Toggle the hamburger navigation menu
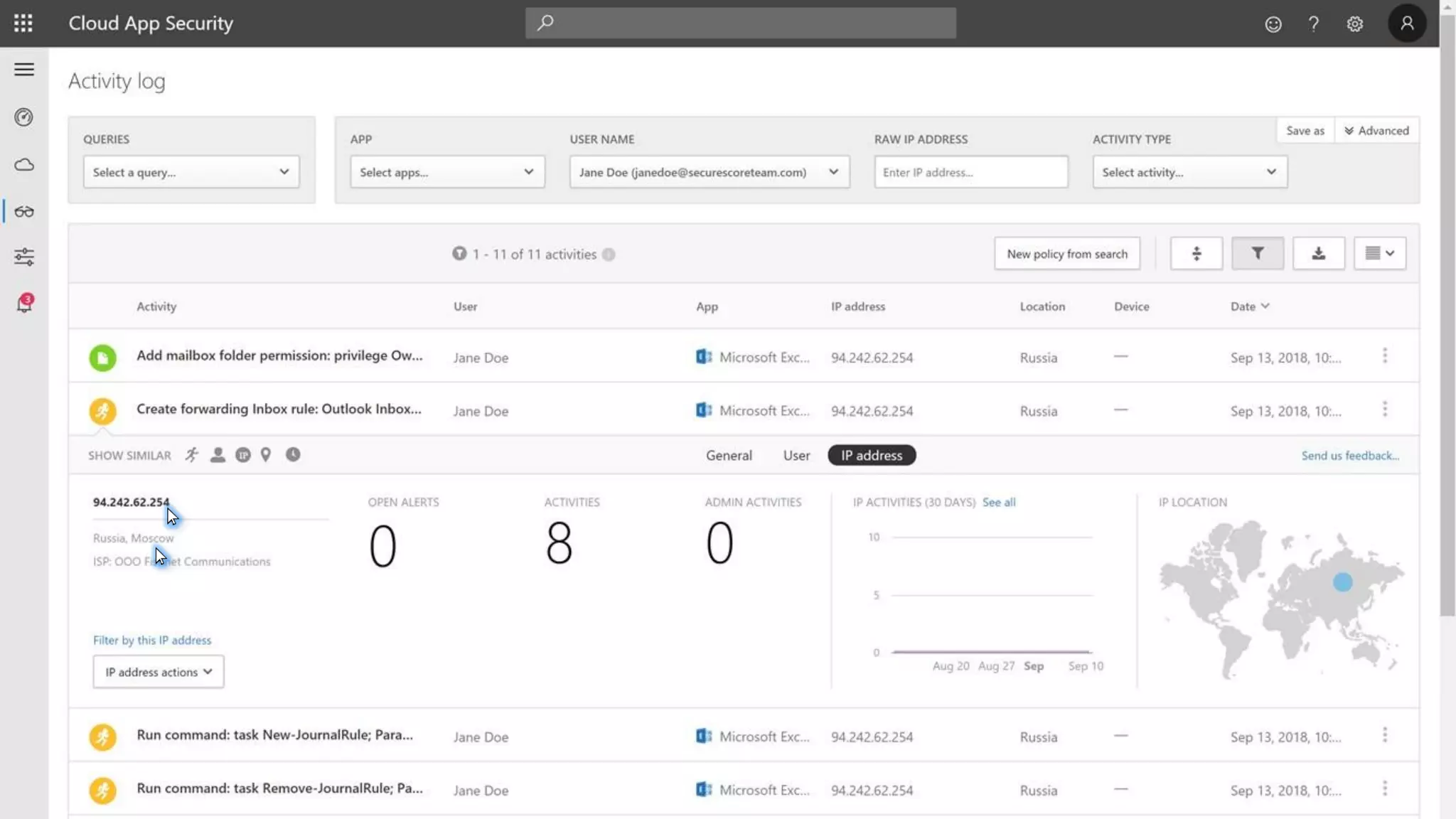Image resolution: width=1456 pixels, height=819 pixels. click(24, 70)
